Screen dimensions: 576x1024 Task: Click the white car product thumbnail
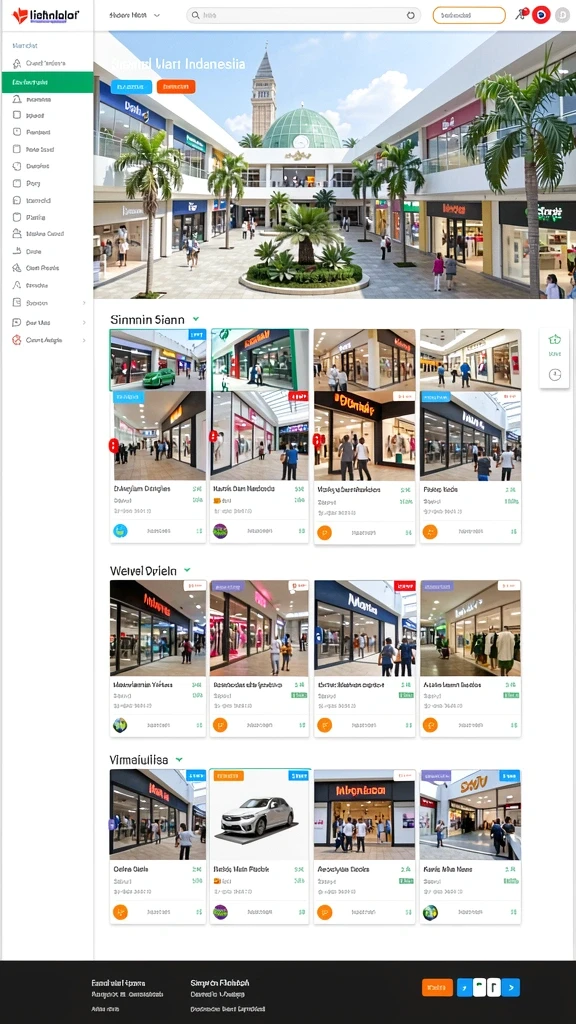[x=260, y=814]
